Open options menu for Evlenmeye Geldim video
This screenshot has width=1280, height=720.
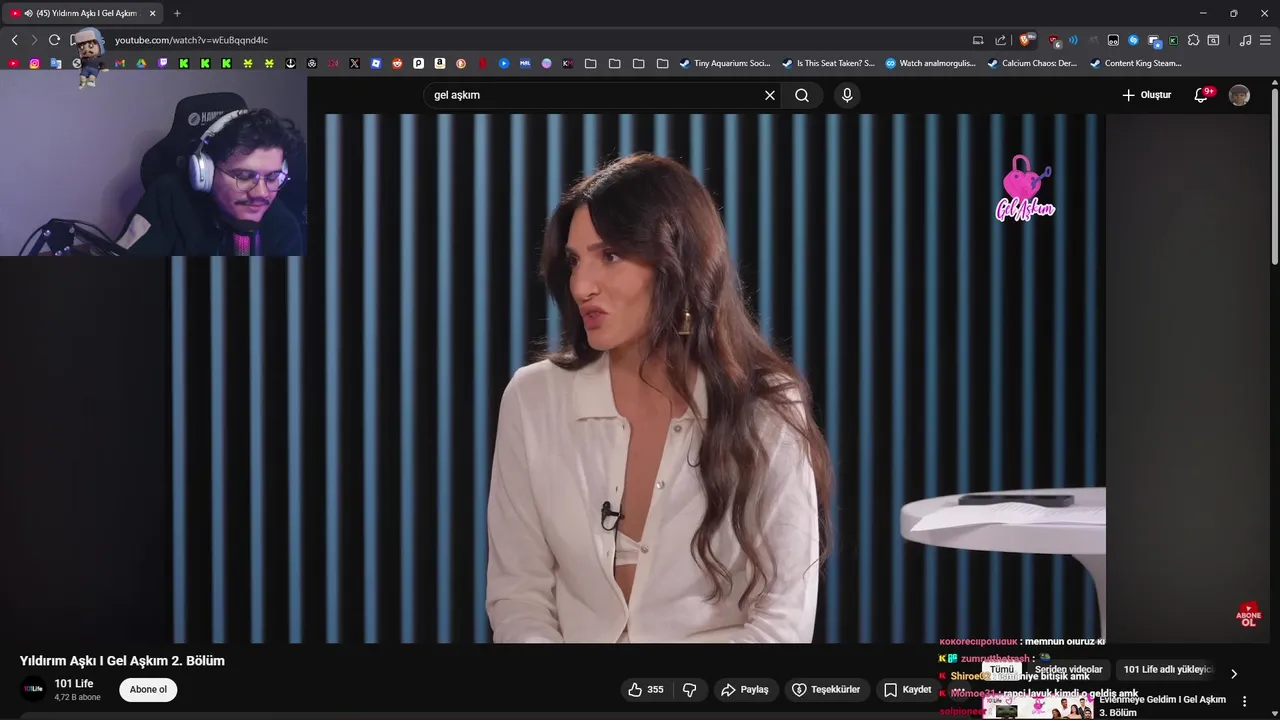pos(1245,701)
